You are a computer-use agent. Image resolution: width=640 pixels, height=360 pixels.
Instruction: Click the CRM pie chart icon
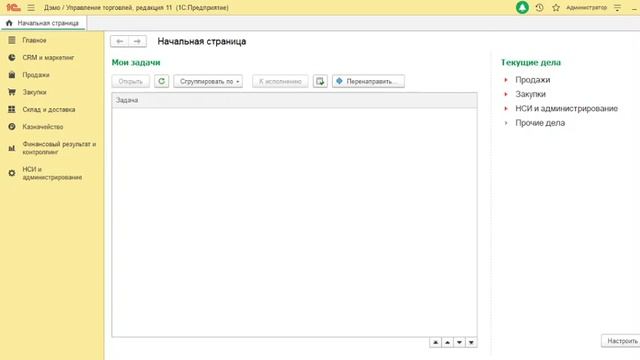click(x=12, y=58)
